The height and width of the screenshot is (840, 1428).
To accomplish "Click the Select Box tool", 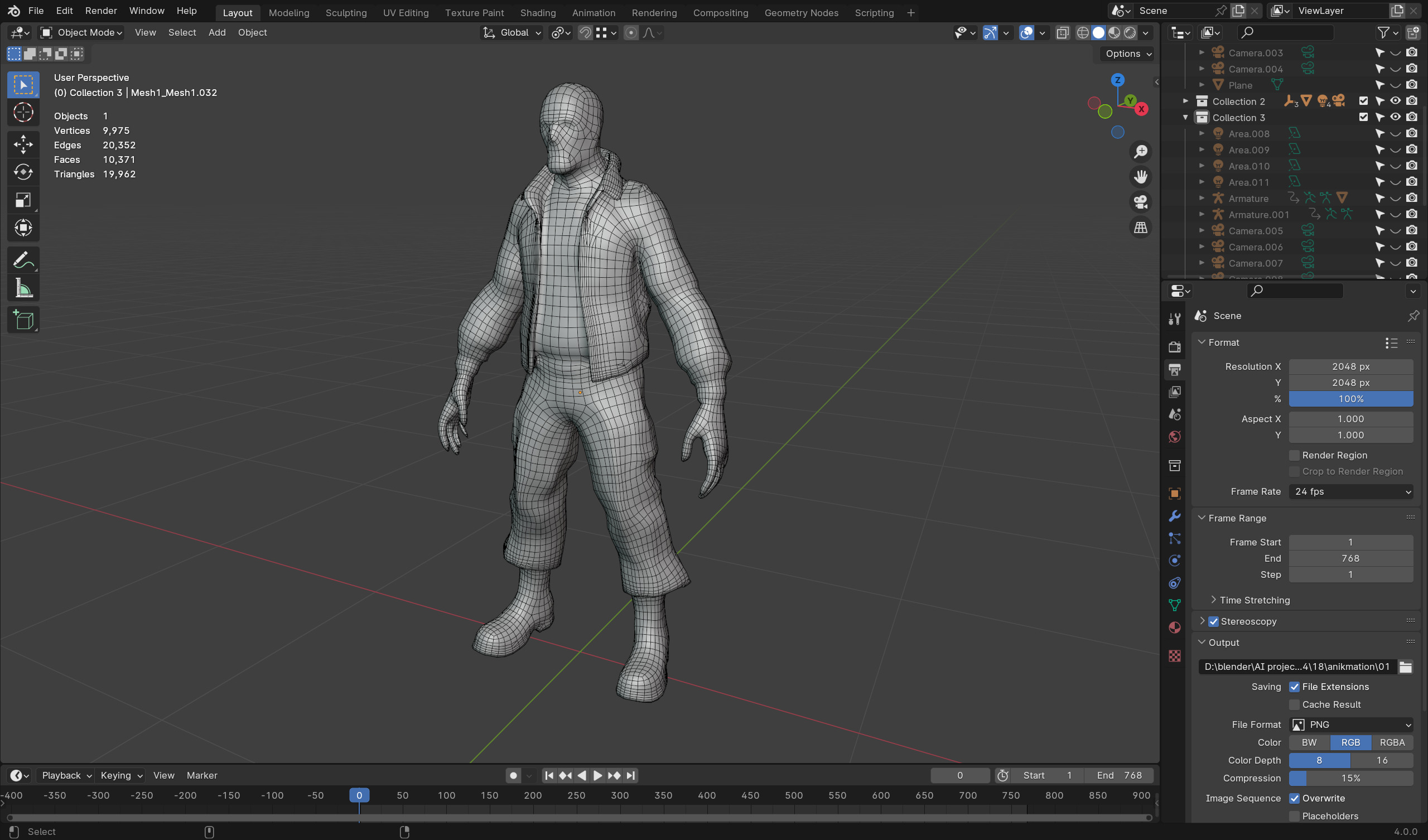I will point(23,84).
